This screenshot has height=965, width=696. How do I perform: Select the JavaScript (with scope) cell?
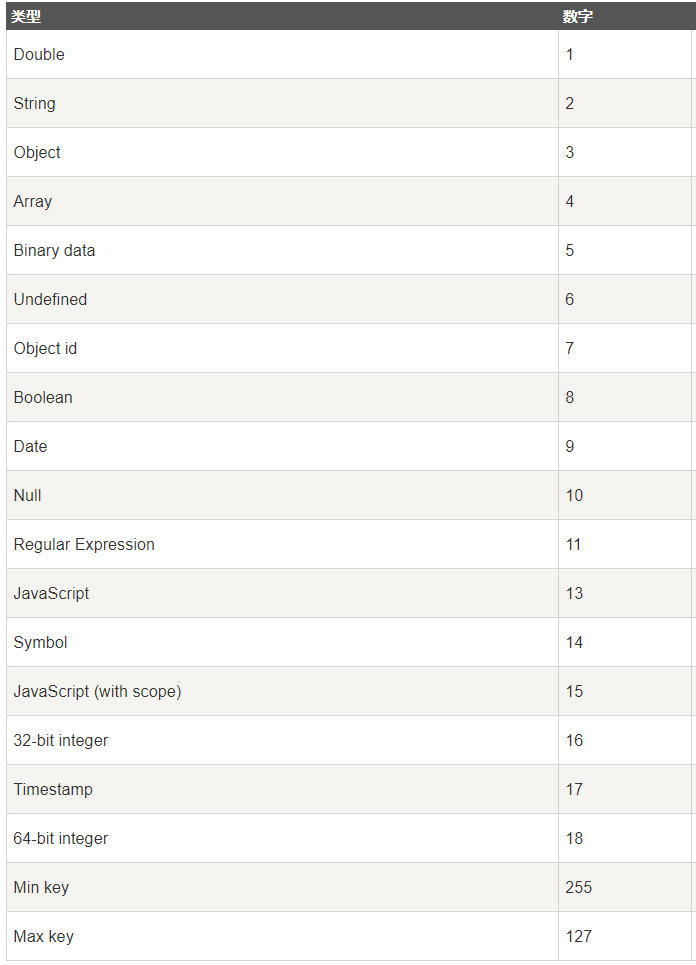(x=97, y=691)
